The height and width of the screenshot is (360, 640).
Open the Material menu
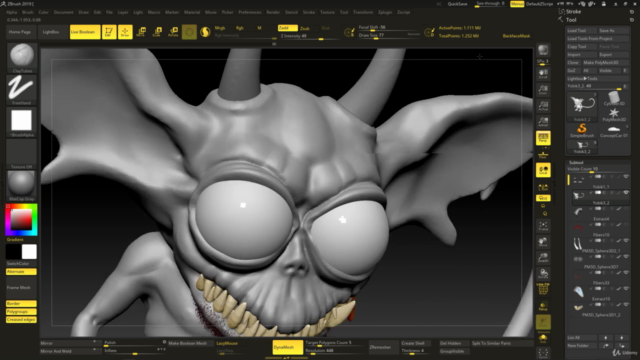pyautogui.click(x=192, y=12)
